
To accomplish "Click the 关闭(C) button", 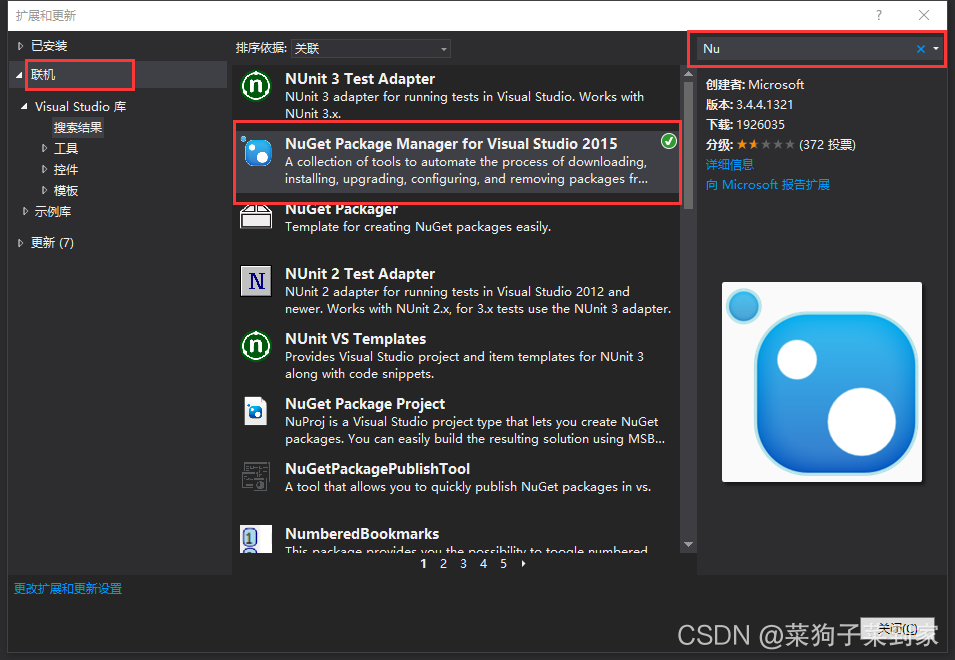I will click(897, 628).
